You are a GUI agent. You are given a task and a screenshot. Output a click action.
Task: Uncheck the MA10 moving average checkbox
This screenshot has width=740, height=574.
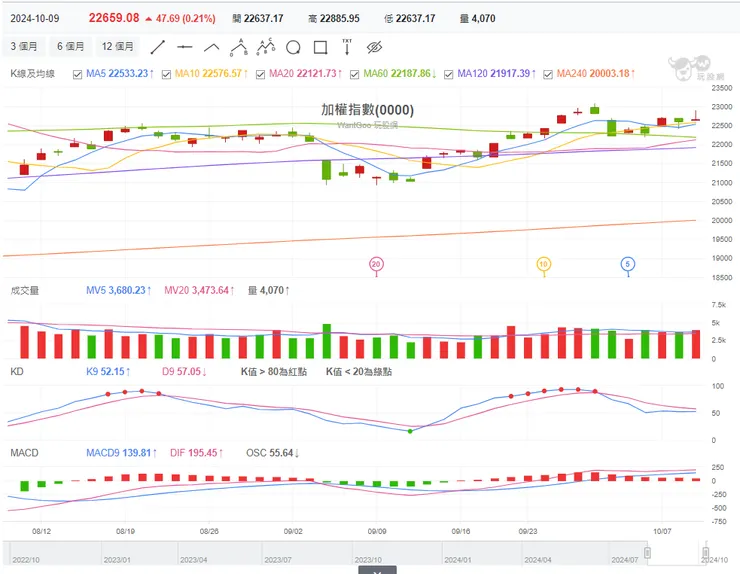[166, 74]
